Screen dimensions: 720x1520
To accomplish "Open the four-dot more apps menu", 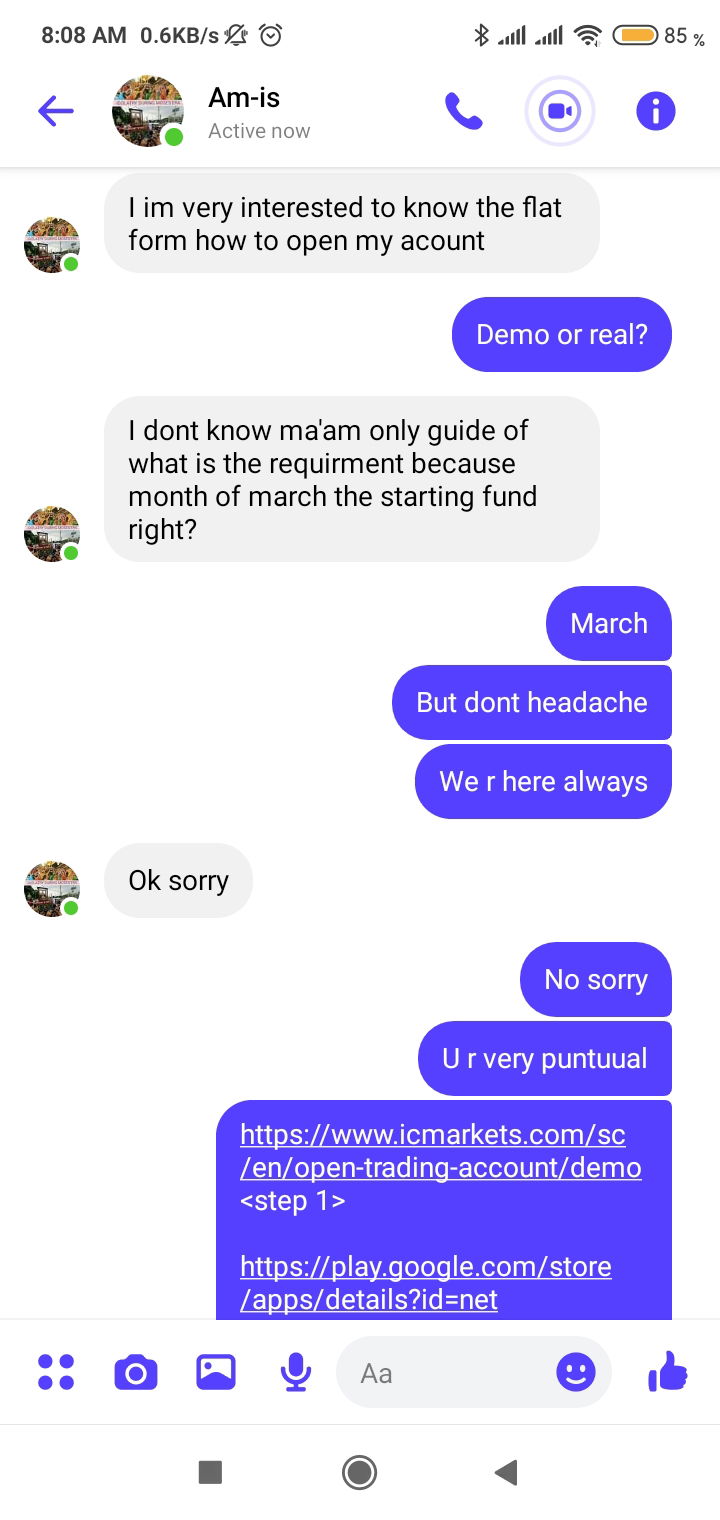I will tap(56, 1372).
